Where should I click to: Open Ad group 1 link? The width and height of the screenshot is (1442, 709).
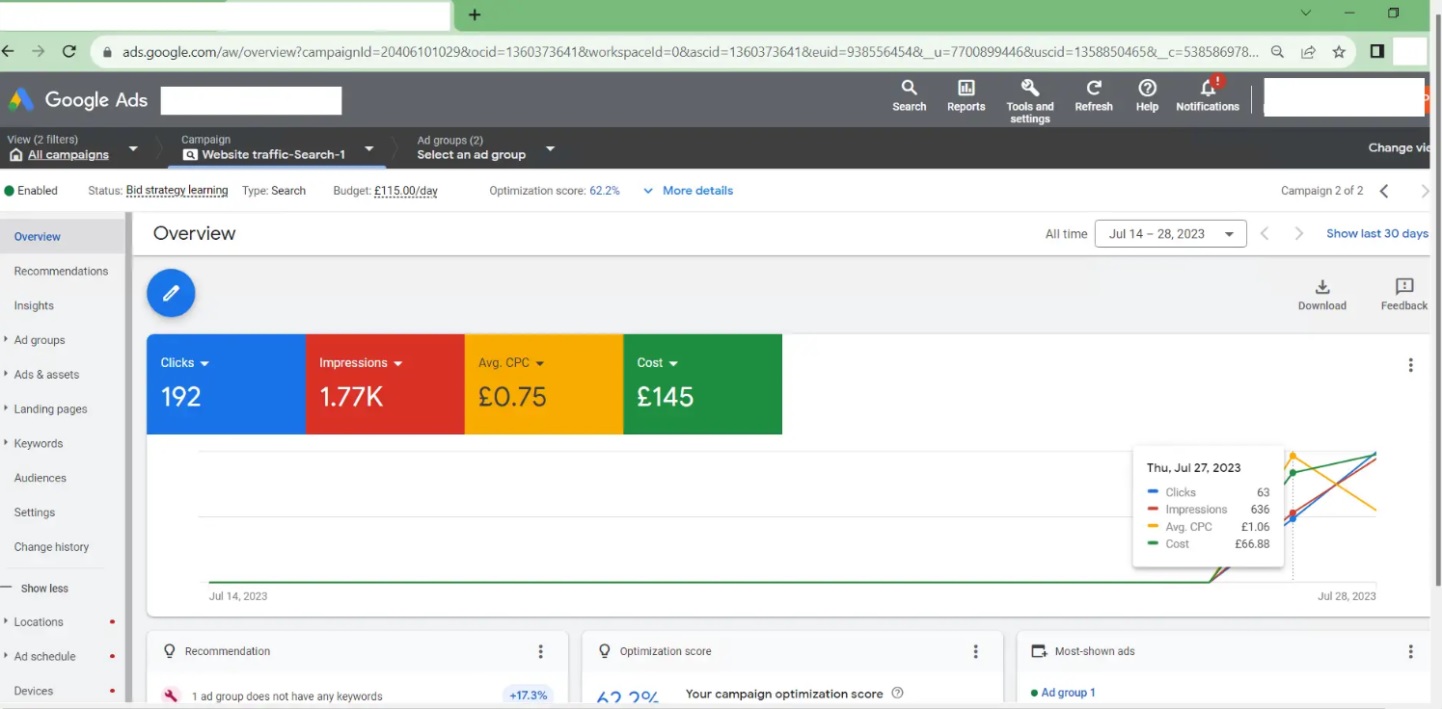point(1068,692)
